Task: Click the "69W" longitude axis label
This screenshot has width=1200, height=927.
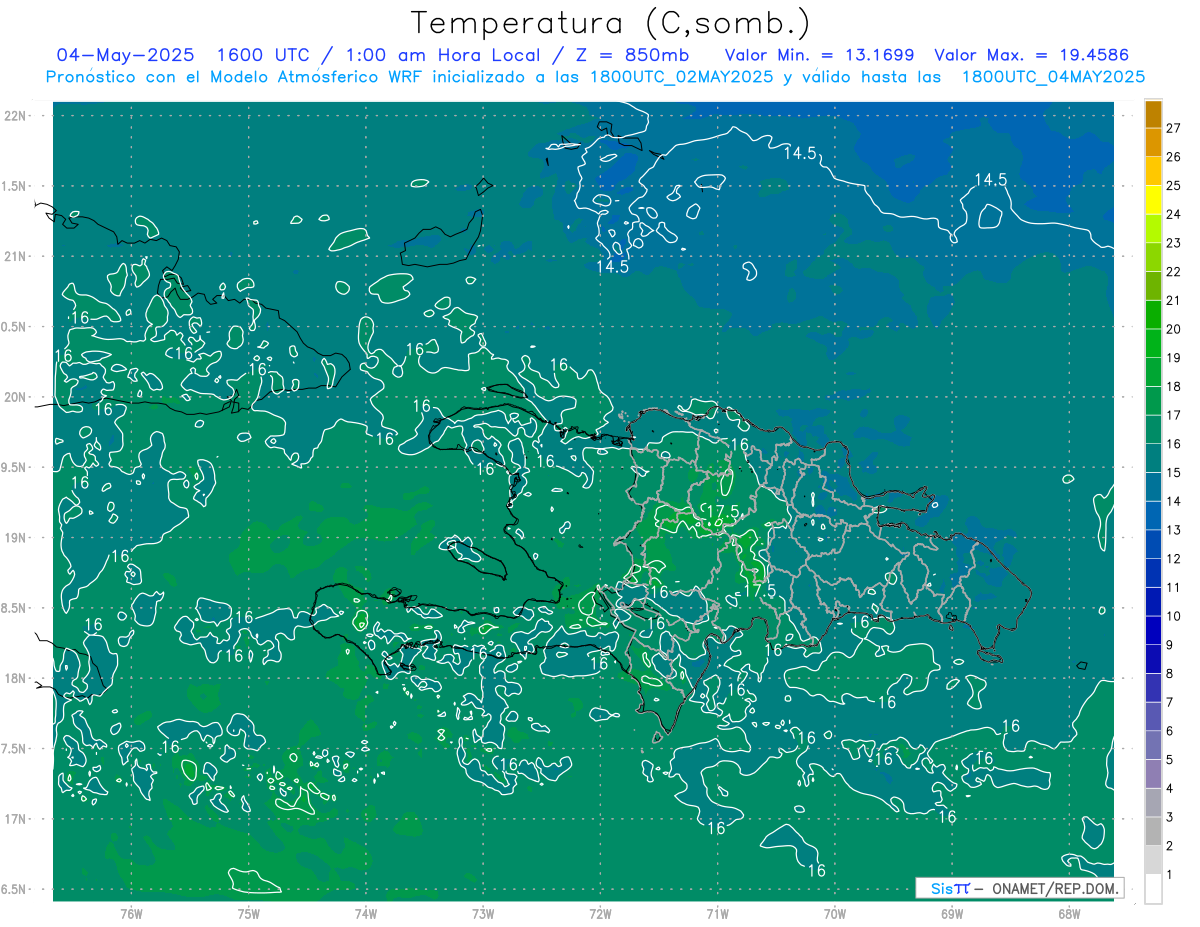Action: pos(952,914)
